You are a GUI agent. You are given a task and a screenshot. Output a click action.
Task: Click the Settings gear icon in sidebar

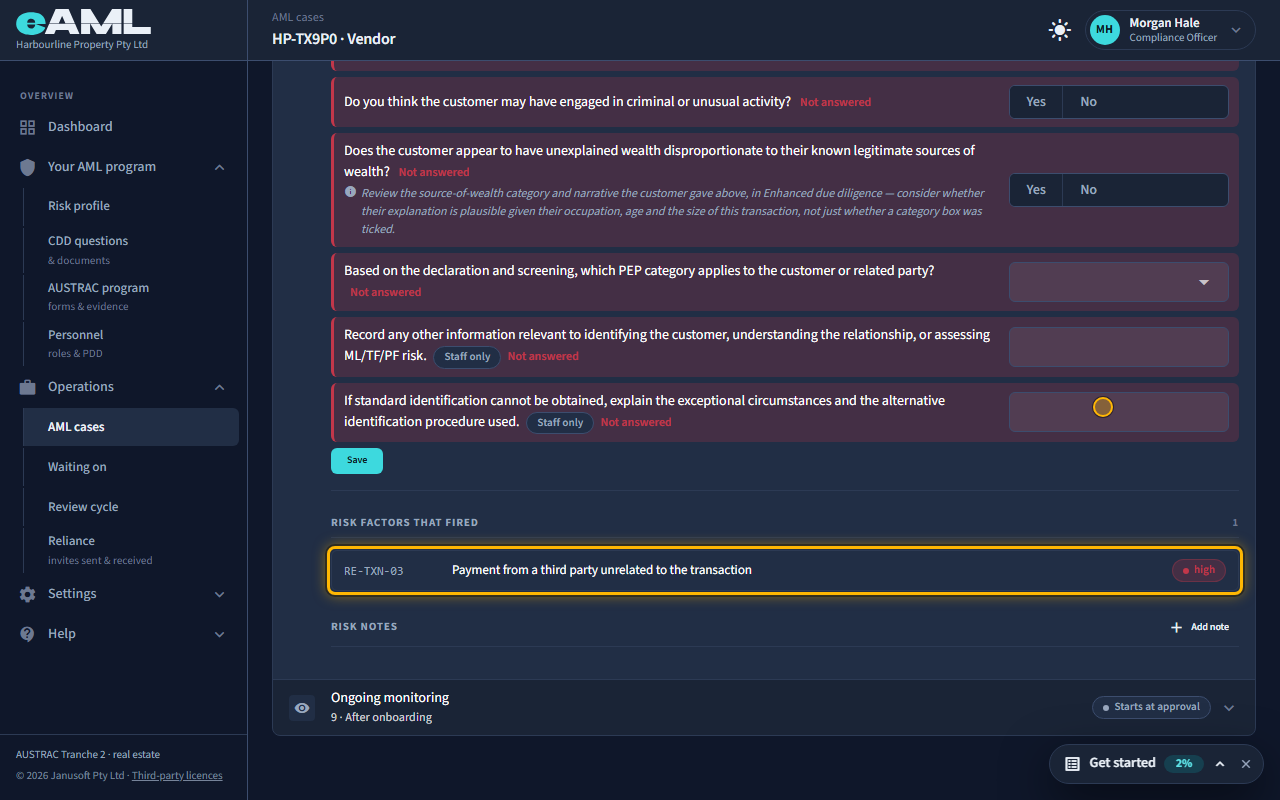[27, 594]
